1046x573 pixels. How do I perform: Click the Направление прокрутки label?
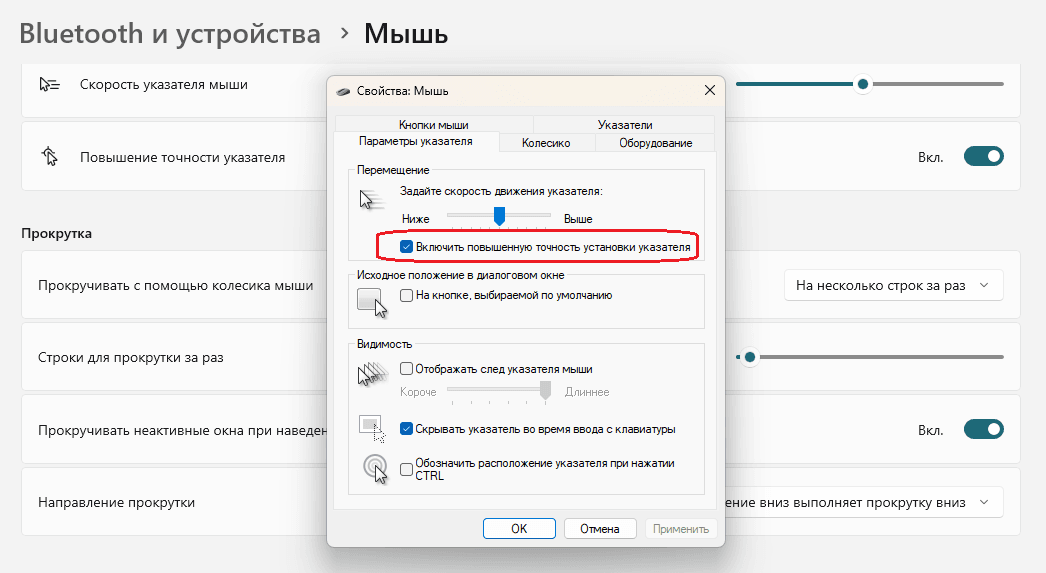click(x=117, y=502)
